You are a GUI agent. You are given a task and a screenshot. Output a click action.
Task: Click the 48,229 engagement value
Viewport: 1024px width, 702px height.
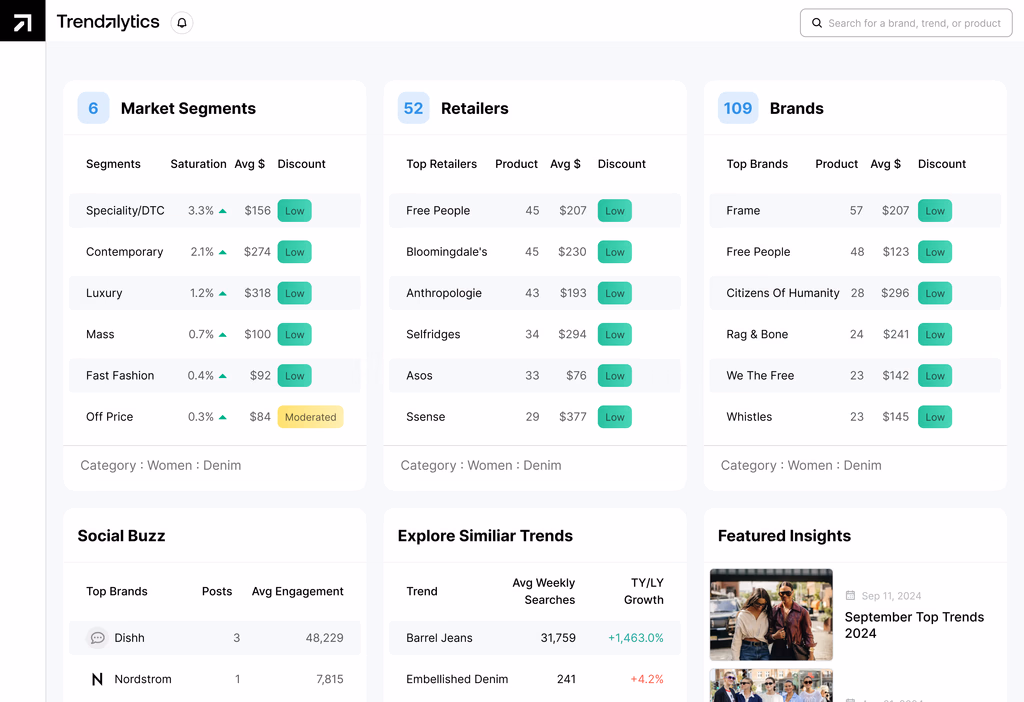tap(325, 638)
